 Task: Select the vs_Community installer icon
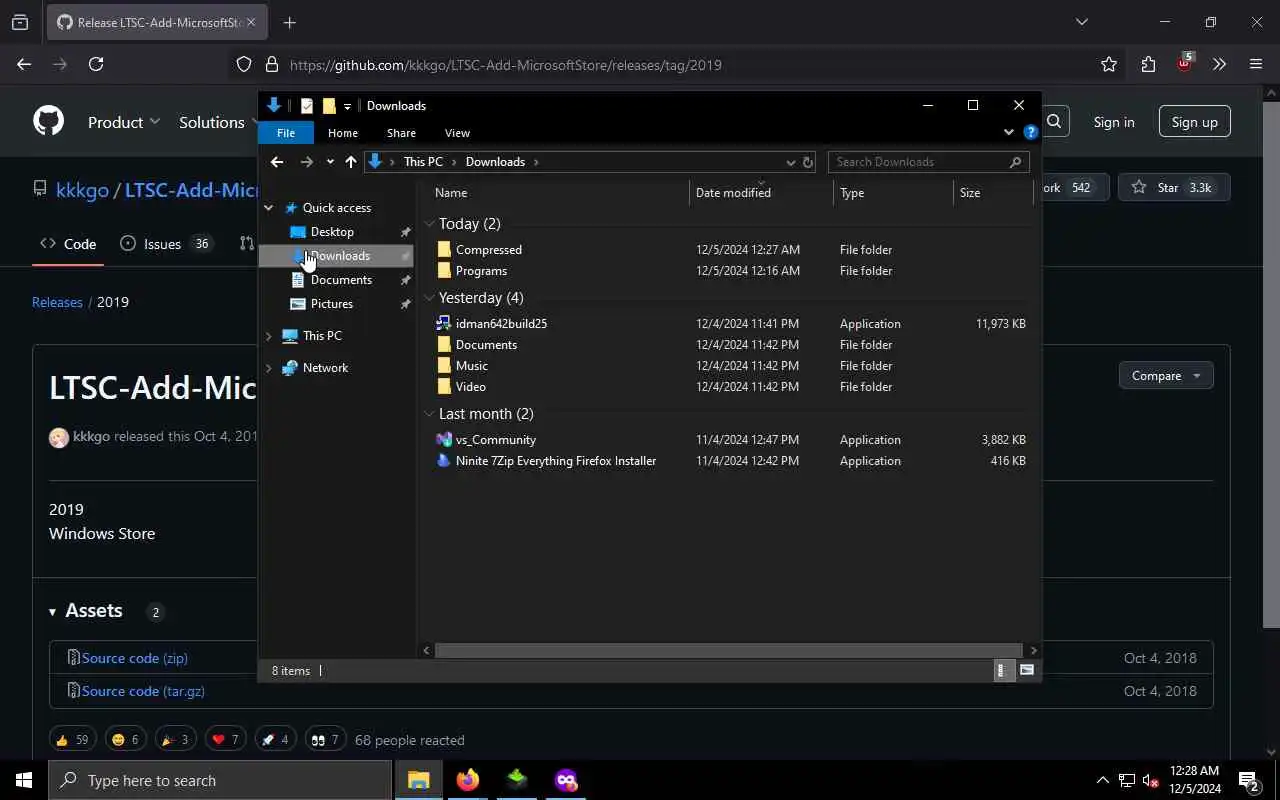pyautogui.click(x=444, y=440)
